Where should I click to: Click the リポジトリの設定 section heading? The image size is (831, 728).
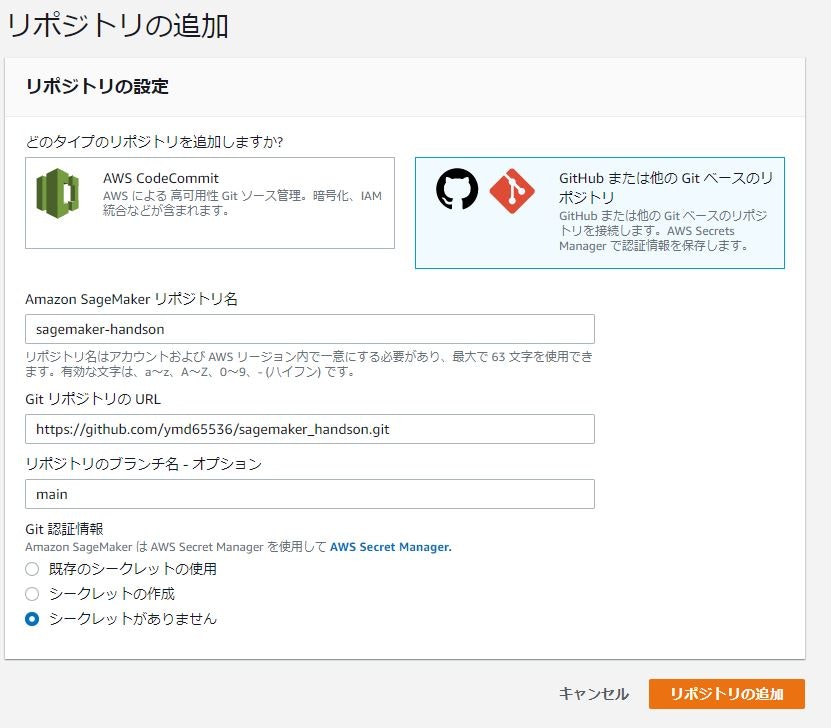(97, 86)
